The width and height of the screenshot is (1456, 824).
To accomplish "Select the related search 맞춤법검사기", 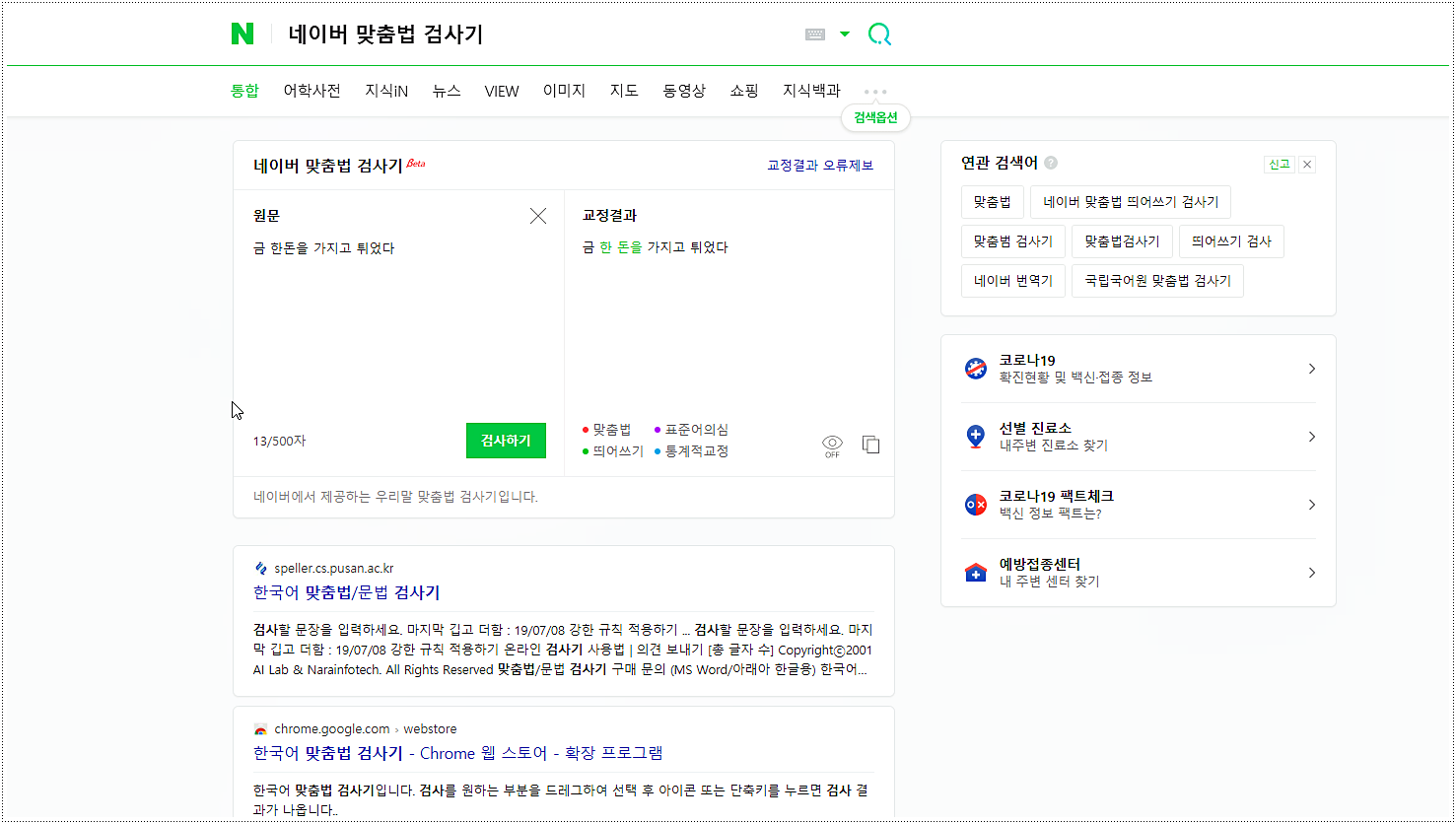I will pyautogui.click(x=1122, y=241).
